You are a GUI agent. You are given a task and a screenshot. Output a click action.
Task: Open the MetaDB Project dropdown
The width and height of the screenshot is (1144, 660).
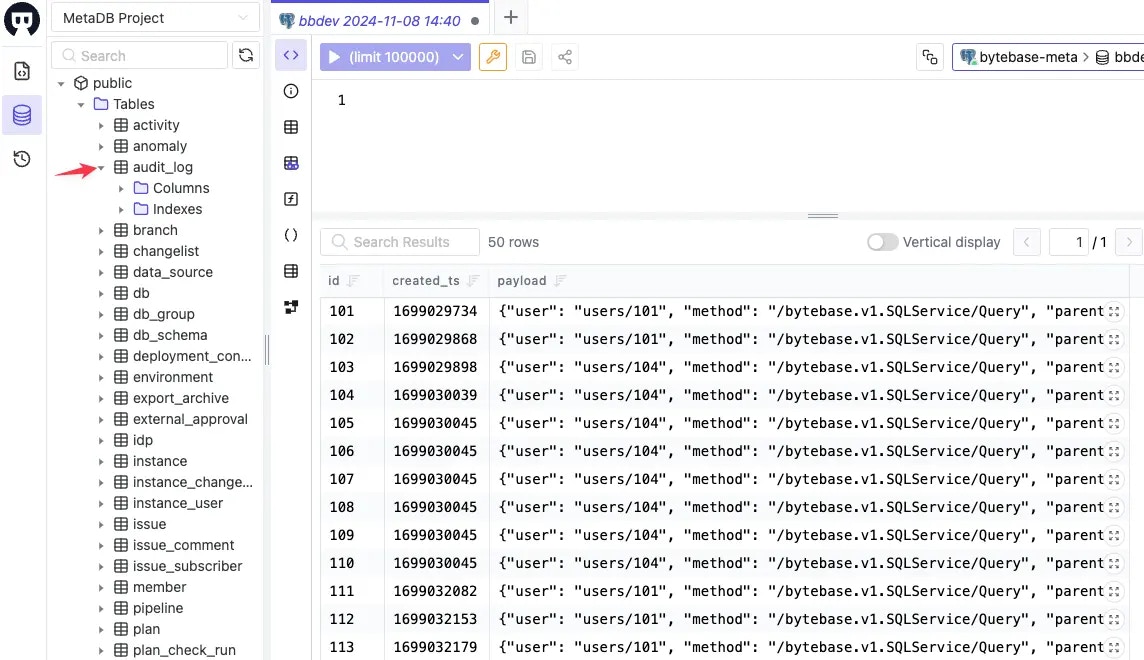(154, 17)
